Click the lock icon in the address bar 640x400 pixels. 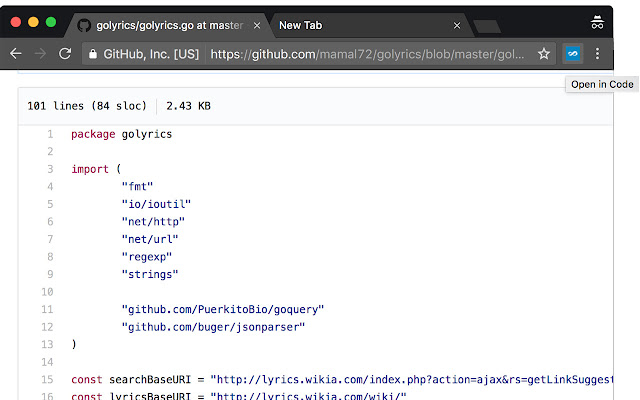[x=93, y=54]
